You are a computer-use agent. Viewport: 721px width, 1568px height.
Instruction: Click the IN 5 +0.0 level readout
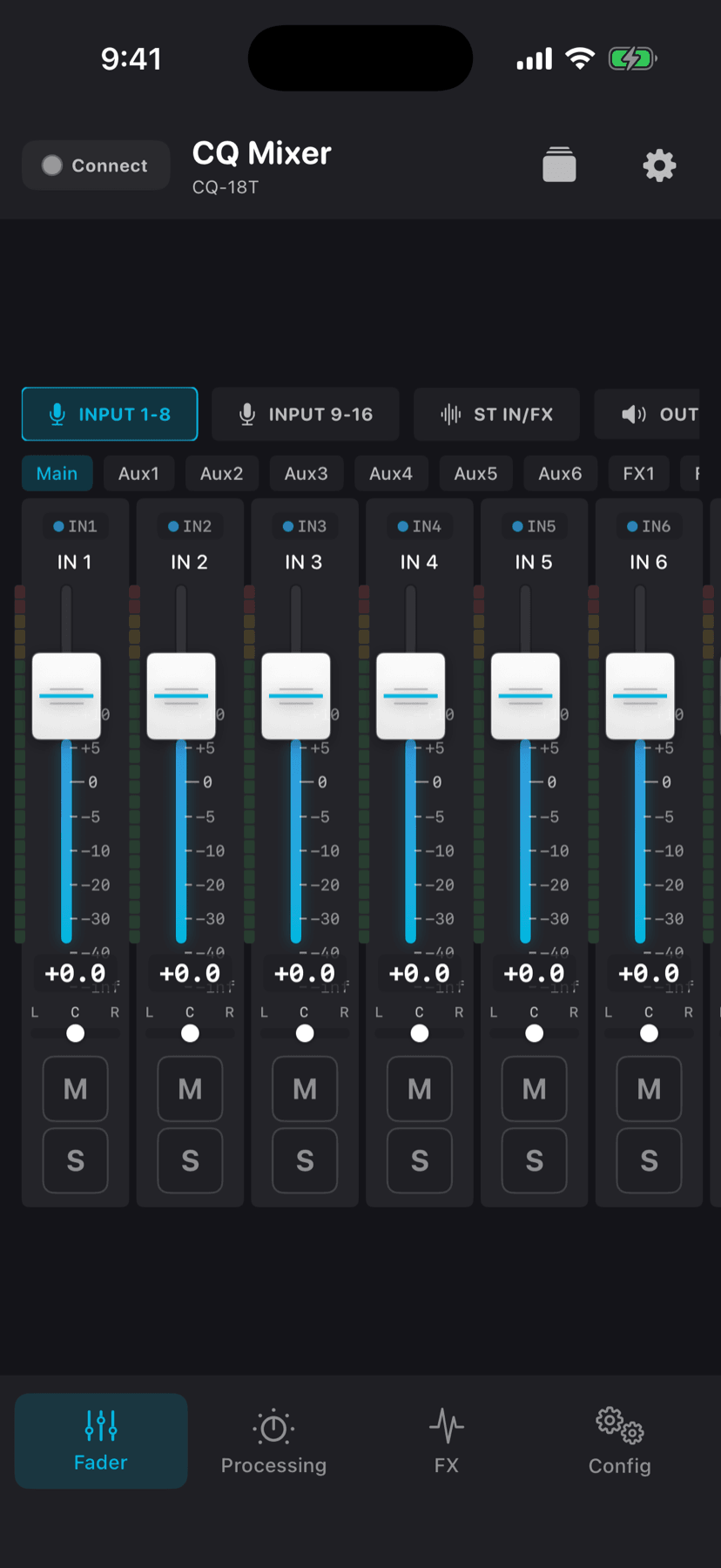click(x=534, y=973)
